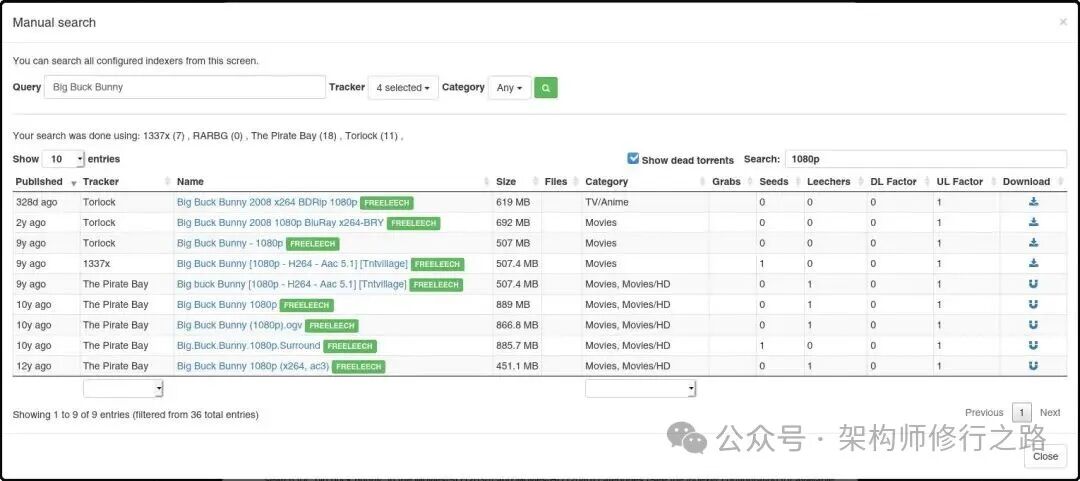Open the Tracker '4 selected' dropdown
The image size is (1080, 481).
403,88
